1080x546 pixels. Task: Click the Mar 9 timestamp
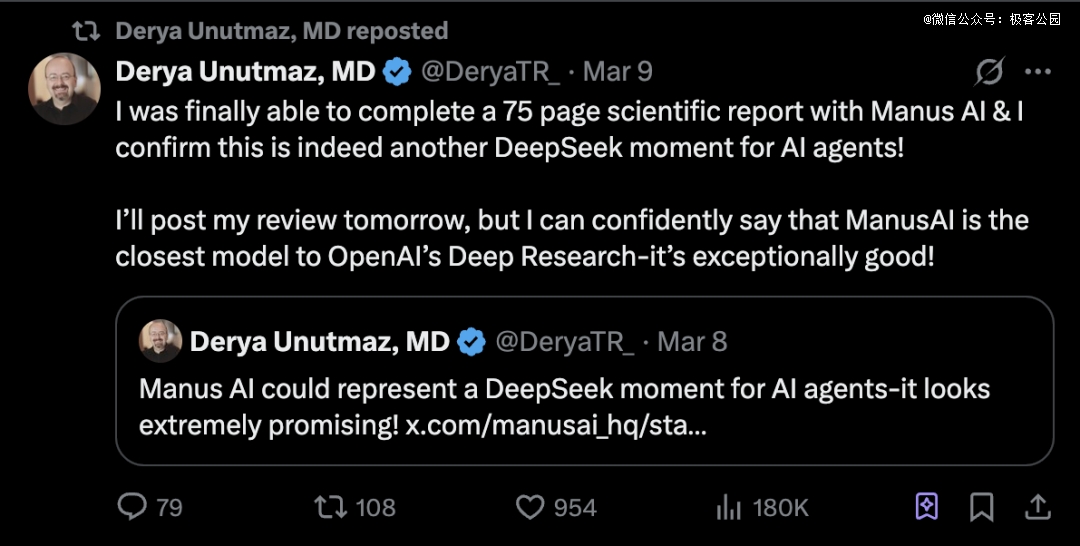point(617,72)
